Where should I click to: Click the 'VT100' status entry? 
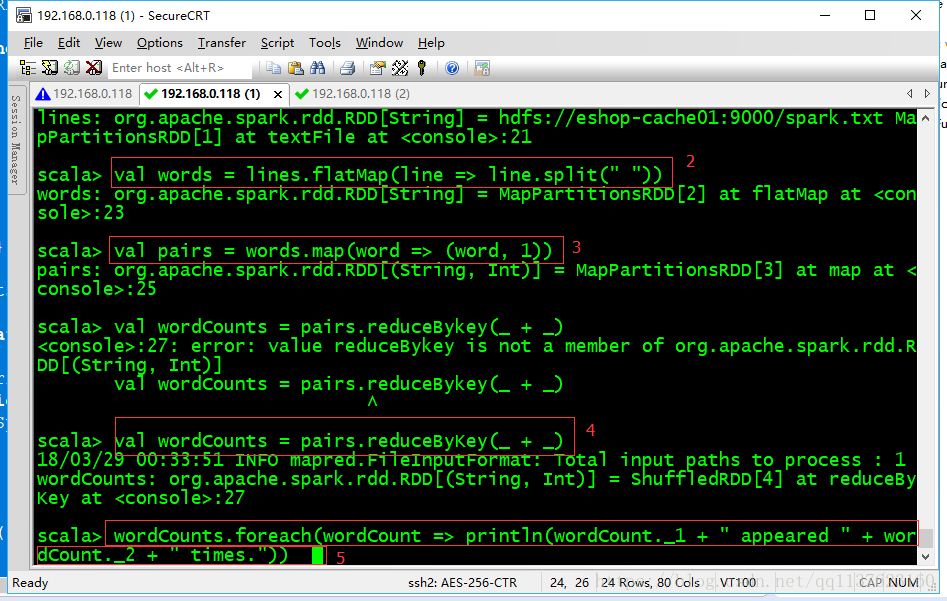coord(738,583)
